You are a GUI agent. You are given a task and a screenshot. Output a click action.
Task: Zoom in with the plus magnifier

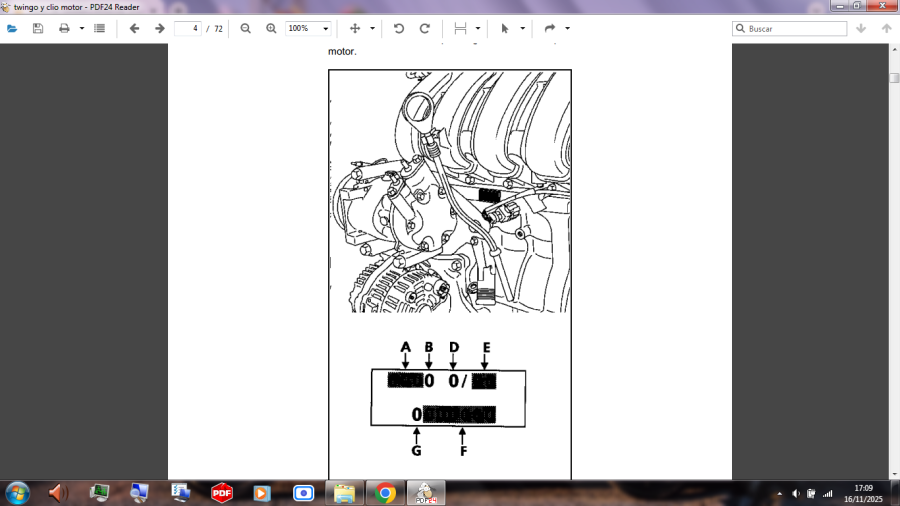pos(271,29)
